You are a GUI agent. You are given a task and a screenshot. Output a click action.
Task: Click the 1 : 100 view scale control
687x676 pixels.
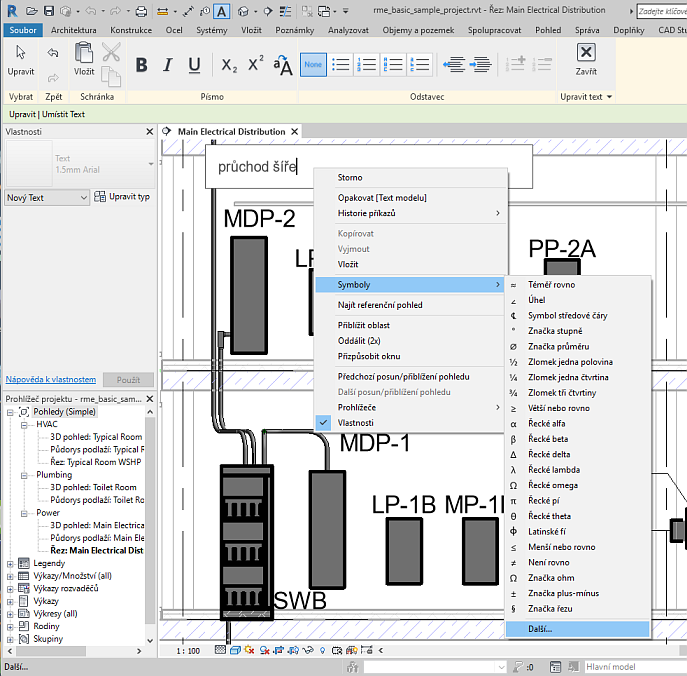186,650
